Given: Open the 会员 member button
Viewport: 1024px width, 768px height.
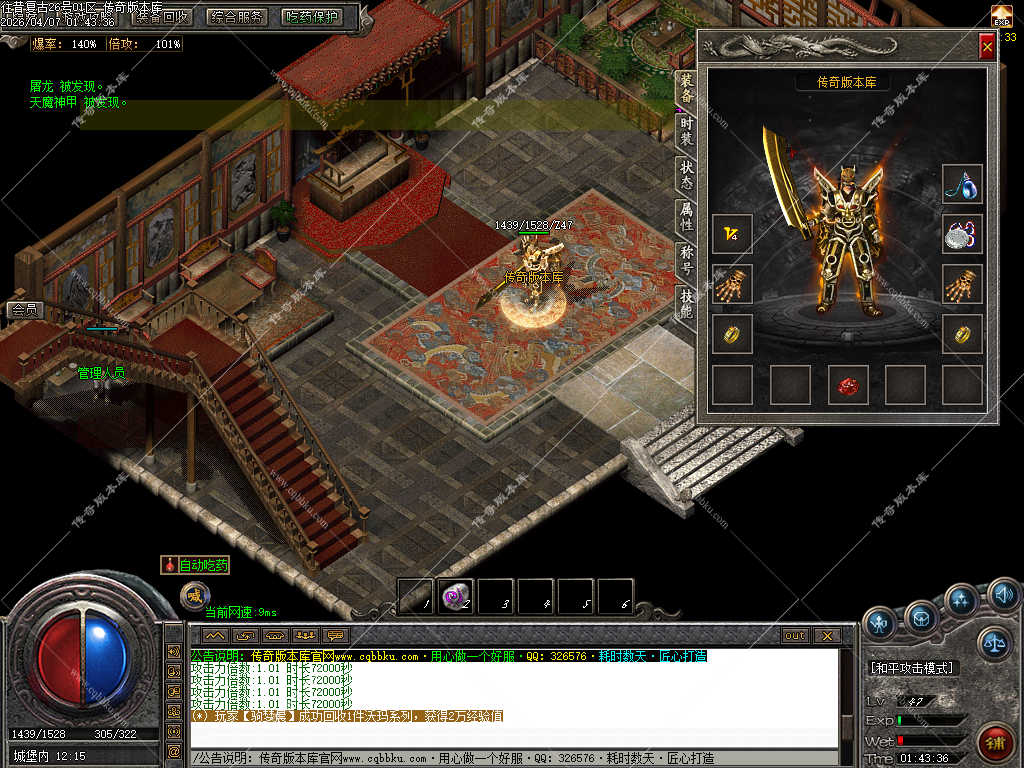Looking at the screenshot, I should coord(24,310).
